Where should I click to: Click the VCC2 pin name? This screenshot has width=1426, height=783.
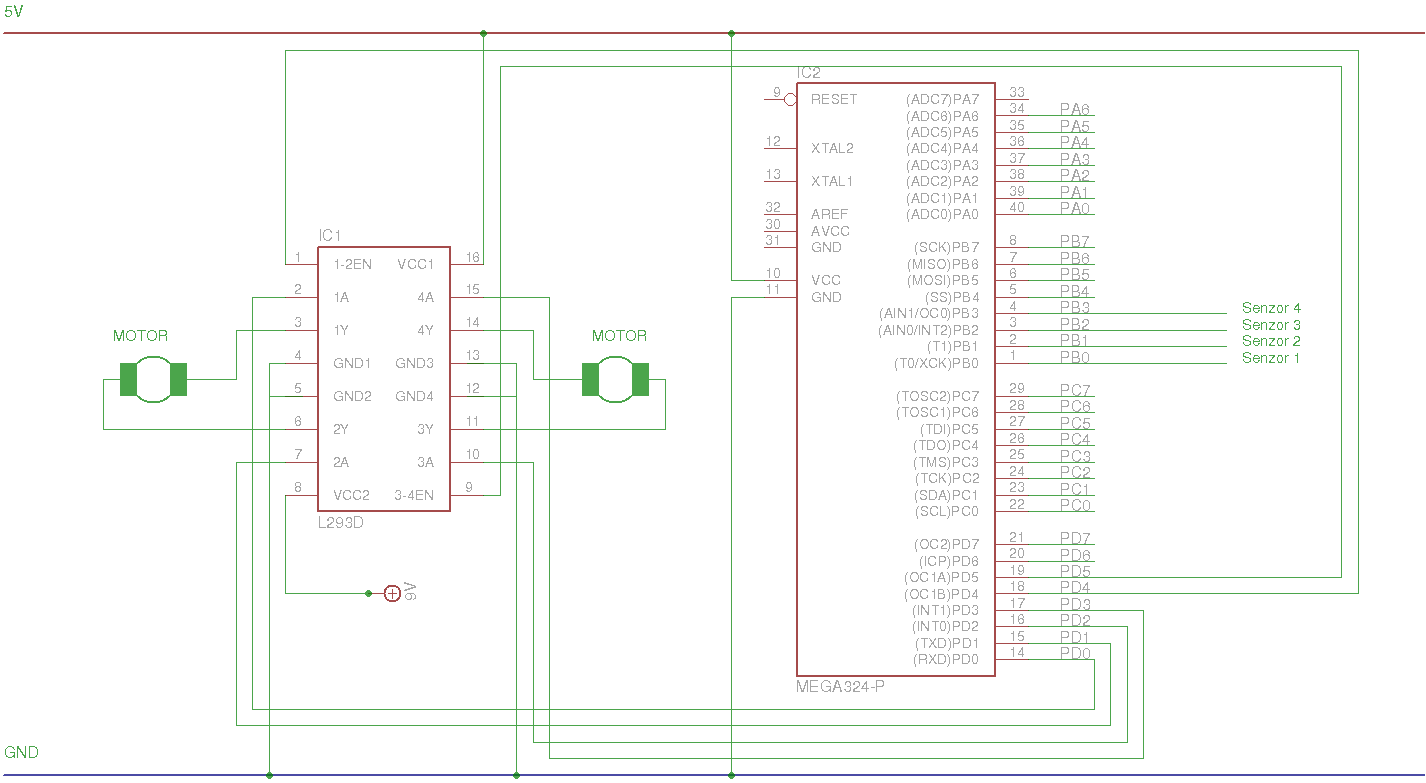coord(352,495)
